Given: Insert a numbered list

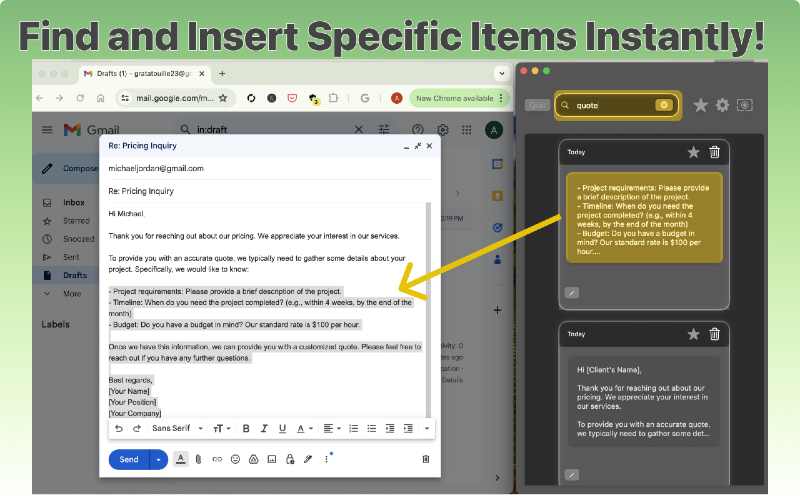Looking at the screenshot, I should pyautogui.click(x=353, y=429).
